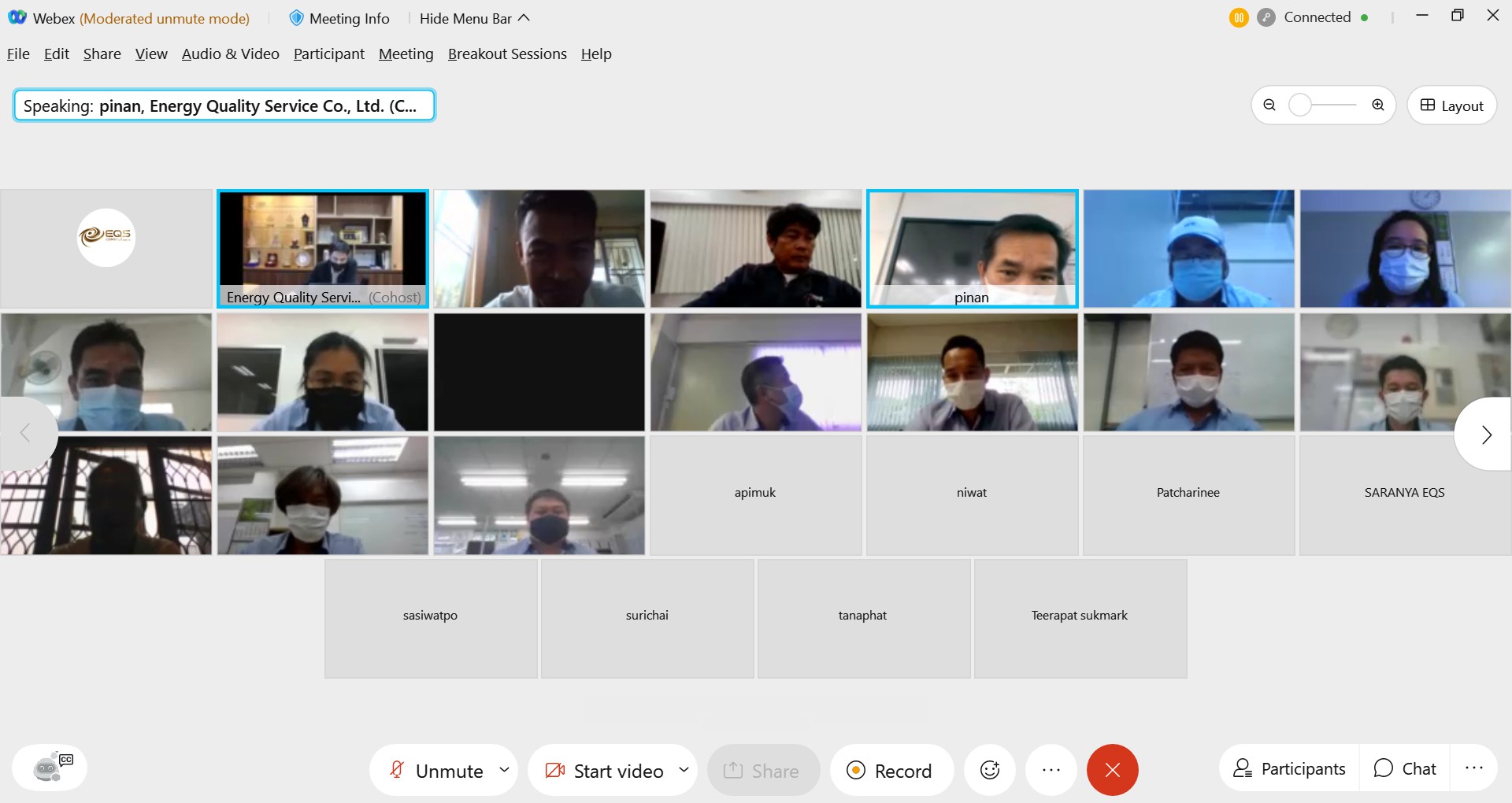Open panel options three dots after Chat

pos(1474,768)
